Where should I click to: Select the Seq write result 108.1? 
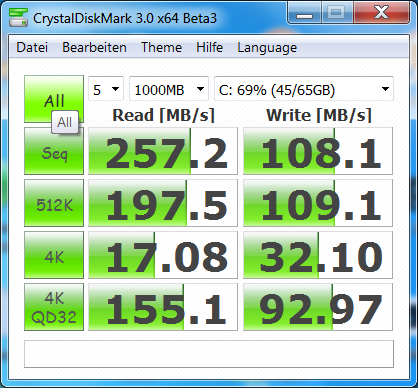(x=318, y=151)
